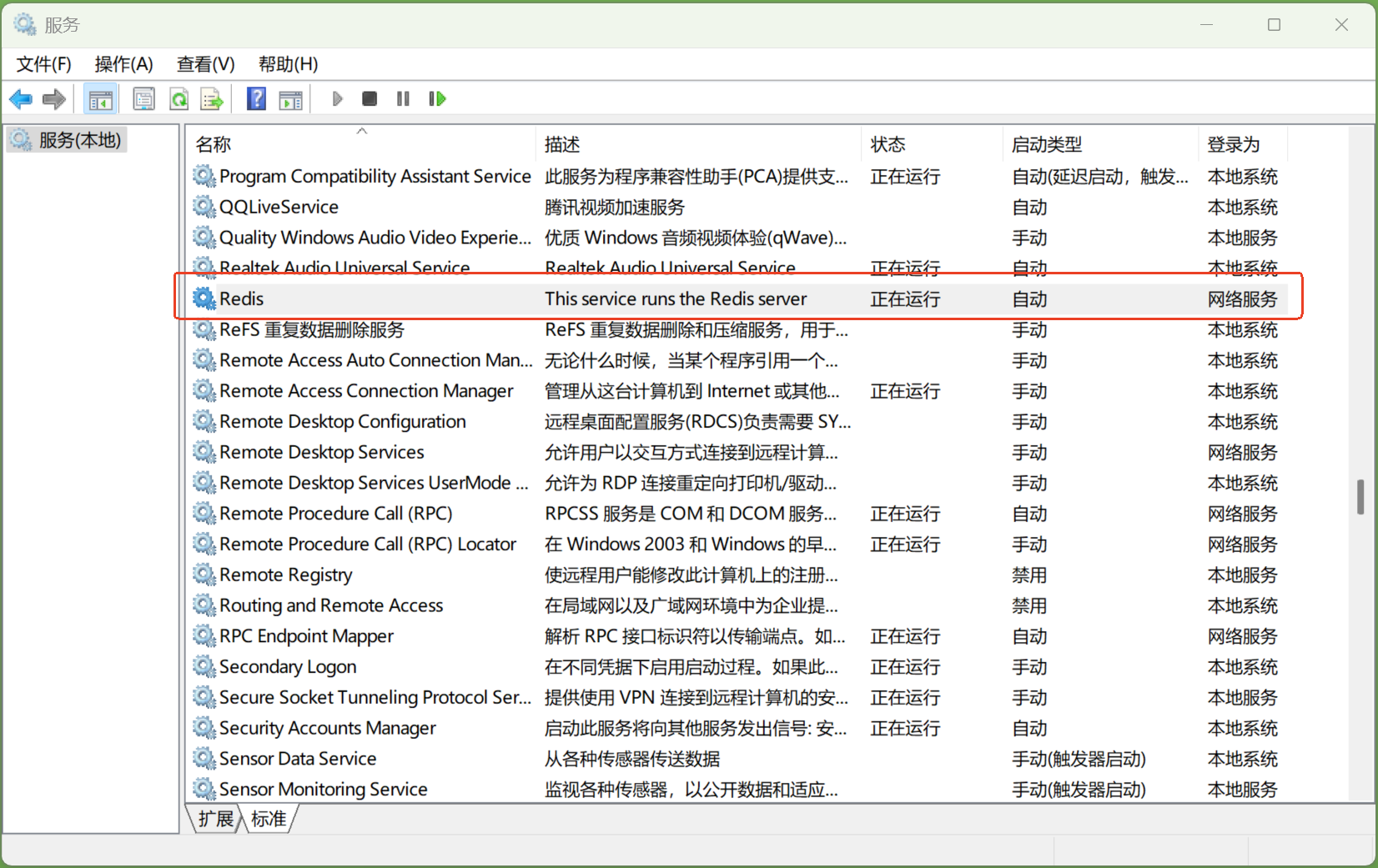
Task: Select Remote Access Connection Manager service
Action: pos(366,391)
